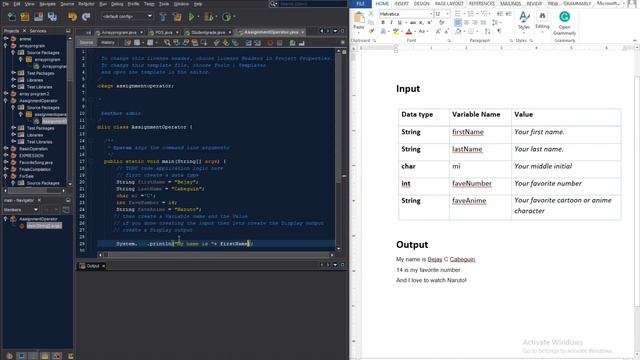Open the Run menu in NetBeans
640x360 pixels.
[x=103, y=4]
